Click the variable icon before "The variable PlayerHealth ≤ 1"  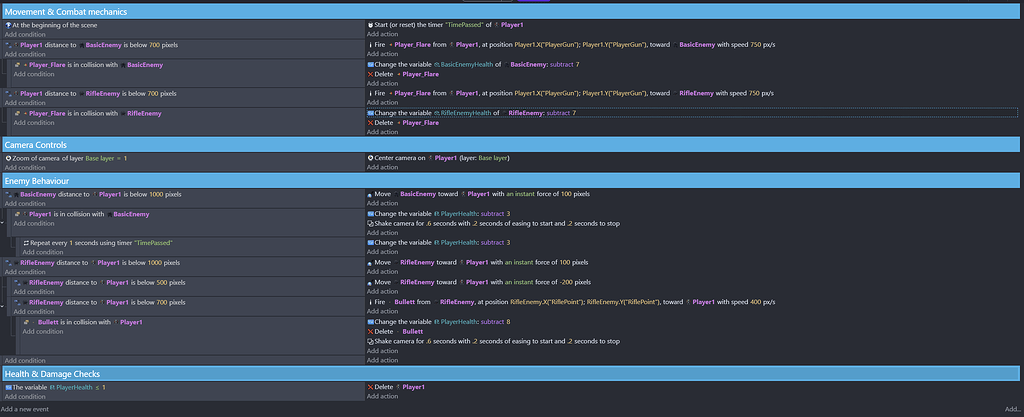pos(8,387)
